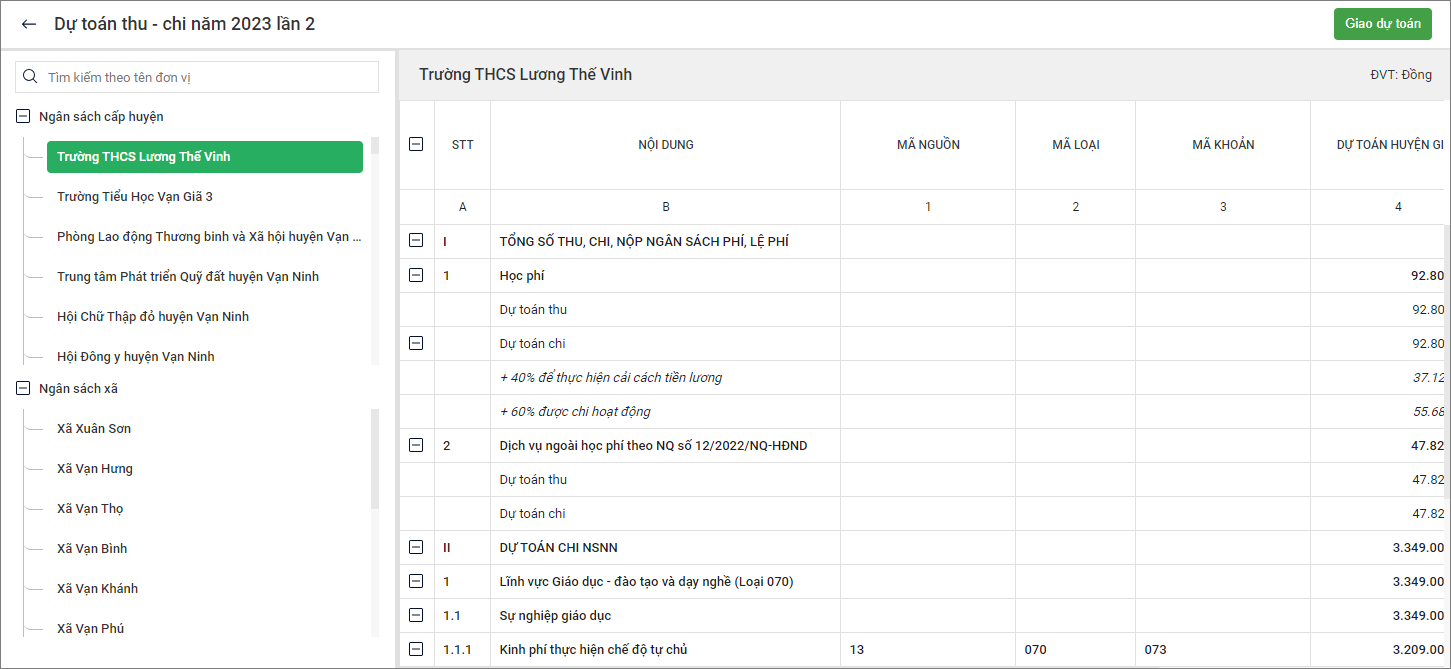Collapse the Sự nghiệp giáo dục row
Viewport: 1451px width, 669px height.
point(416,616)
